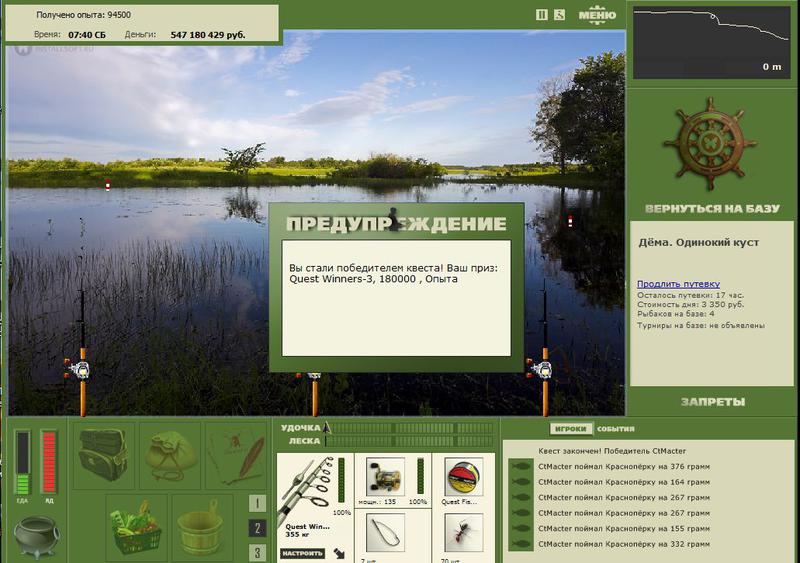This screenshot has height=563, width=800.
Task: Click the left red float on water
Action: click(x=108, y=185)
